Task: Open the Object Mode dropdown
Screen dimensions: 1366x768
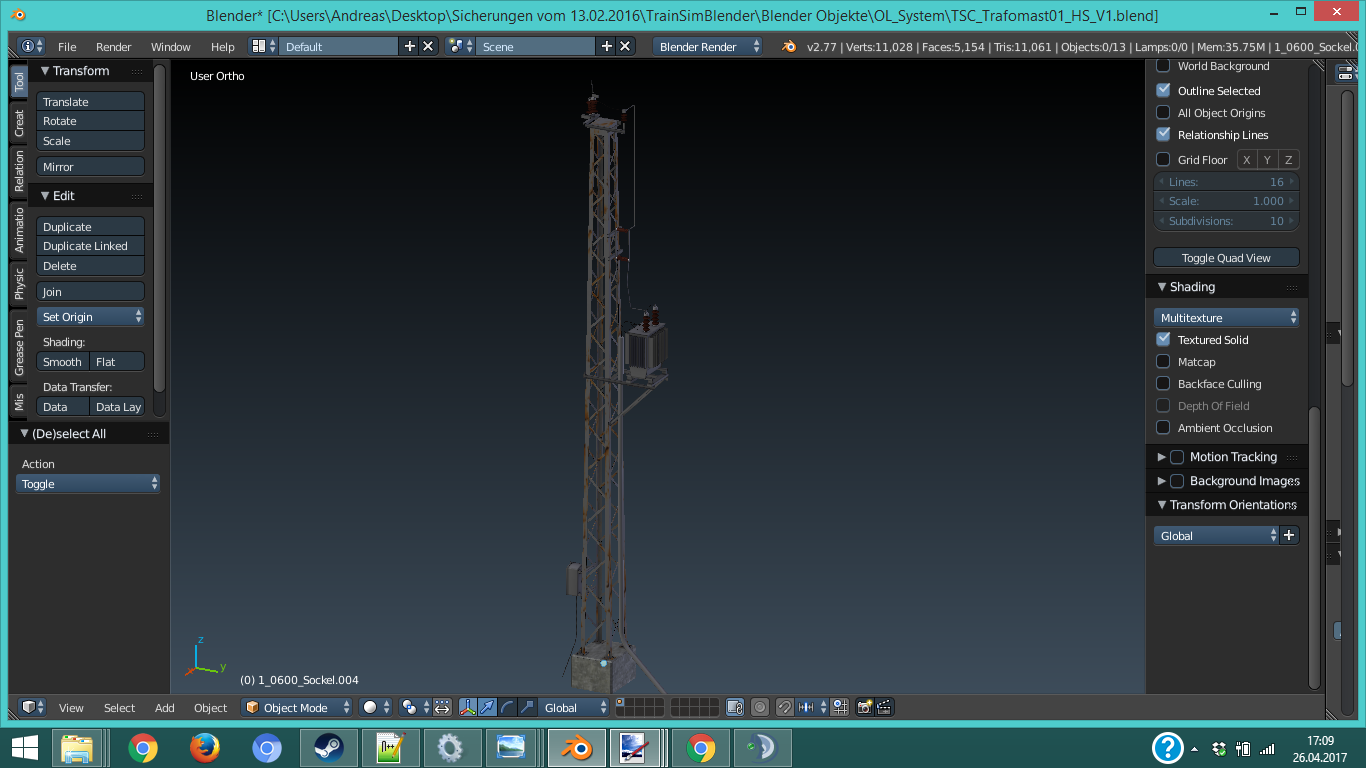Action: [297, 707]
